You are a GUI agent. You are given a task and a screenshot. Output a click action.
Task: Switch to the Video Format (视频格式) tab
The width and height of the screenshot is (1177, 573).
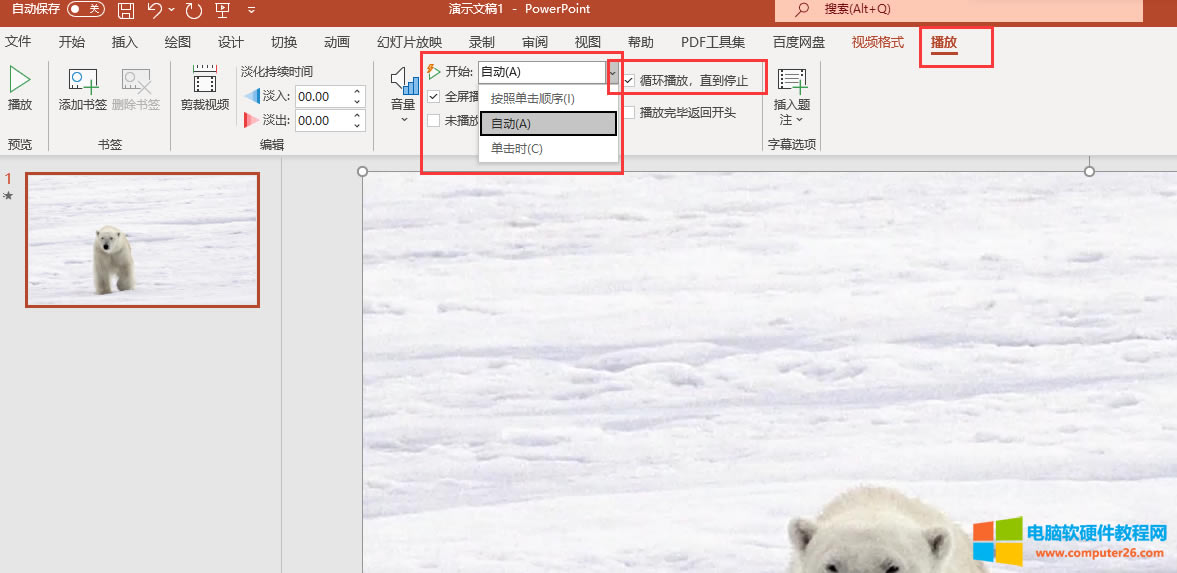(877, 42)
